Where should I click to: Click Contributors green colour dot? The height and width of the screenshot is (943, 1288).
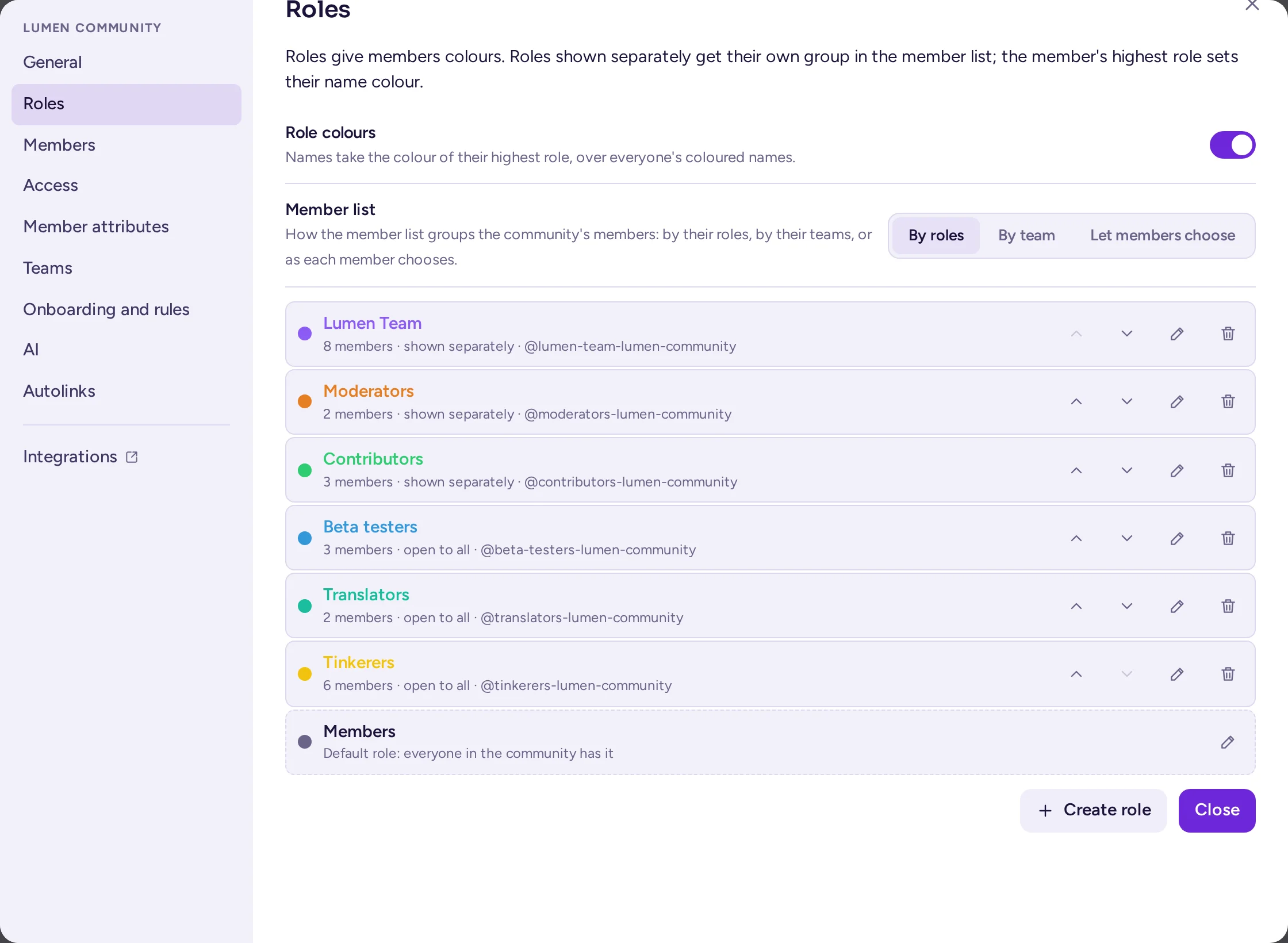pyautogui.click(x=305, y=470)
